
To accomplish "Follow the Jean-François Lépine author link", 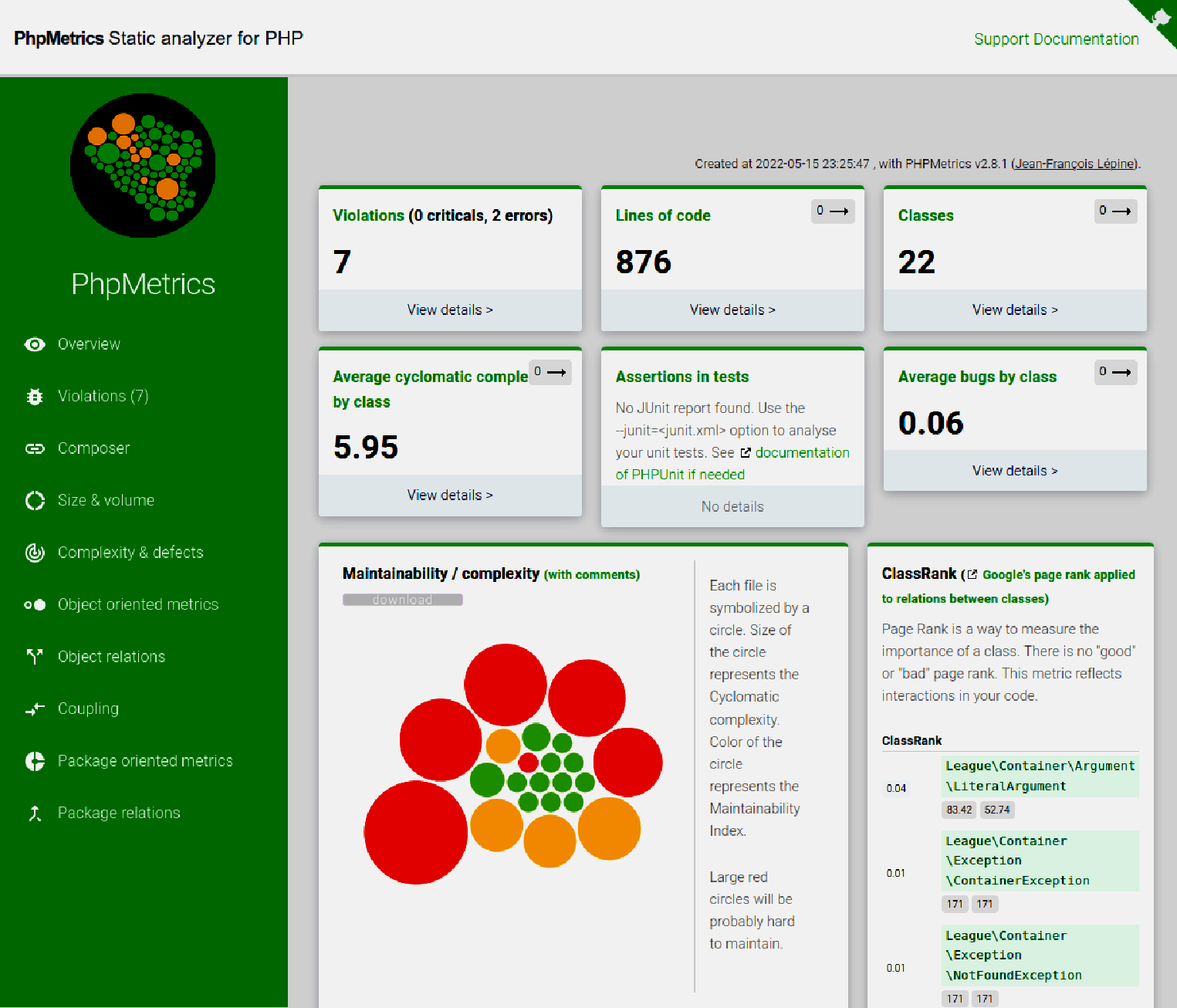I will click(x=1074, y=164).
